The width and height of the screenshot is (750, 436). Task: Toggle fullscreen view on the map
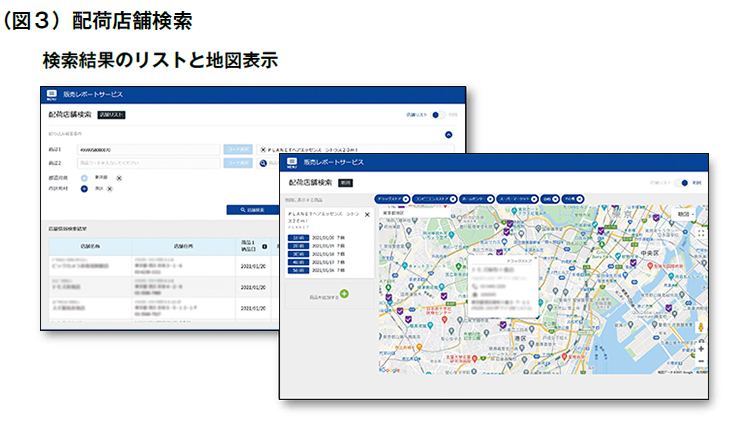pos(701,233)
